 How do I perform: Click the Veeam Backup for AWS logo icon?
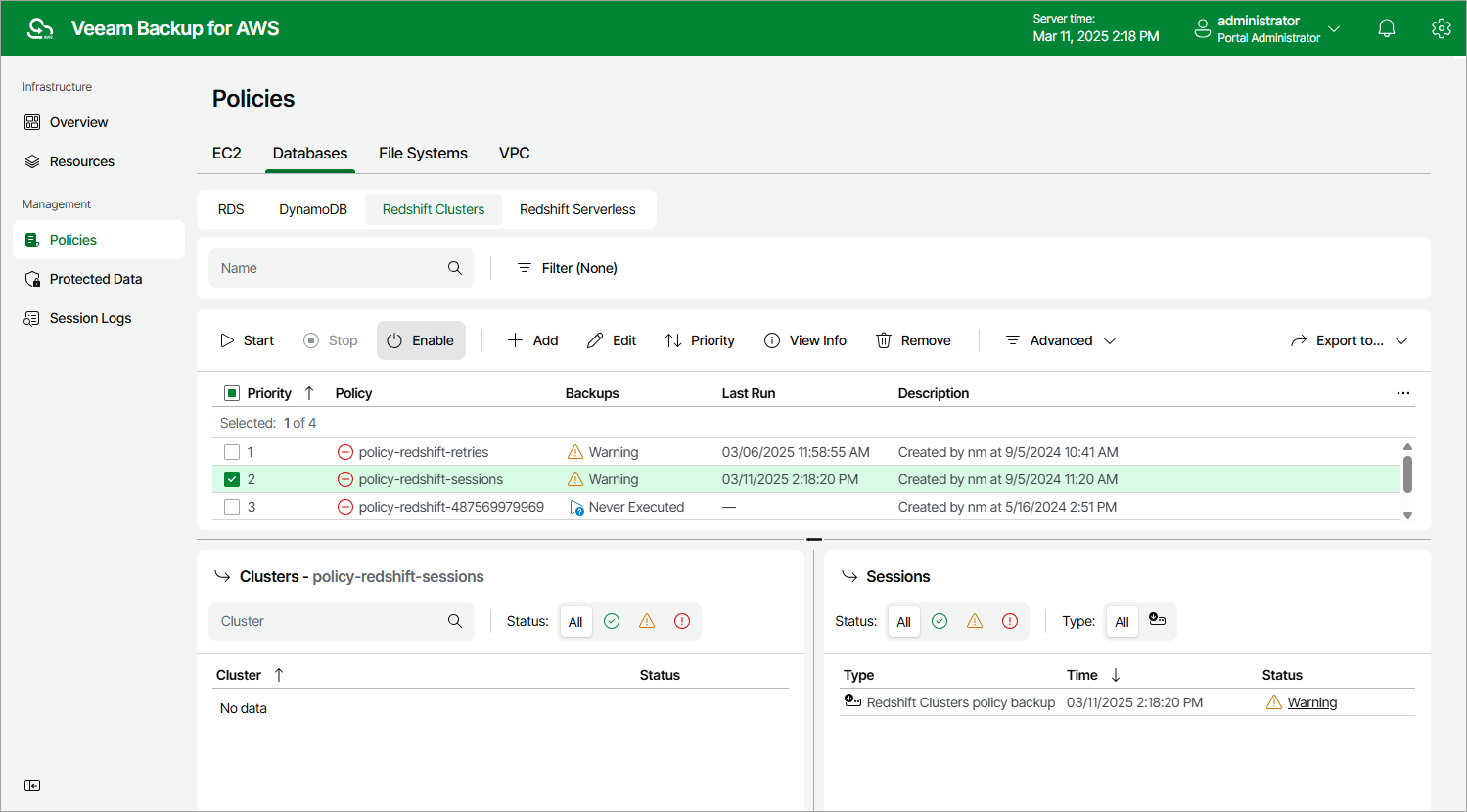40,28
